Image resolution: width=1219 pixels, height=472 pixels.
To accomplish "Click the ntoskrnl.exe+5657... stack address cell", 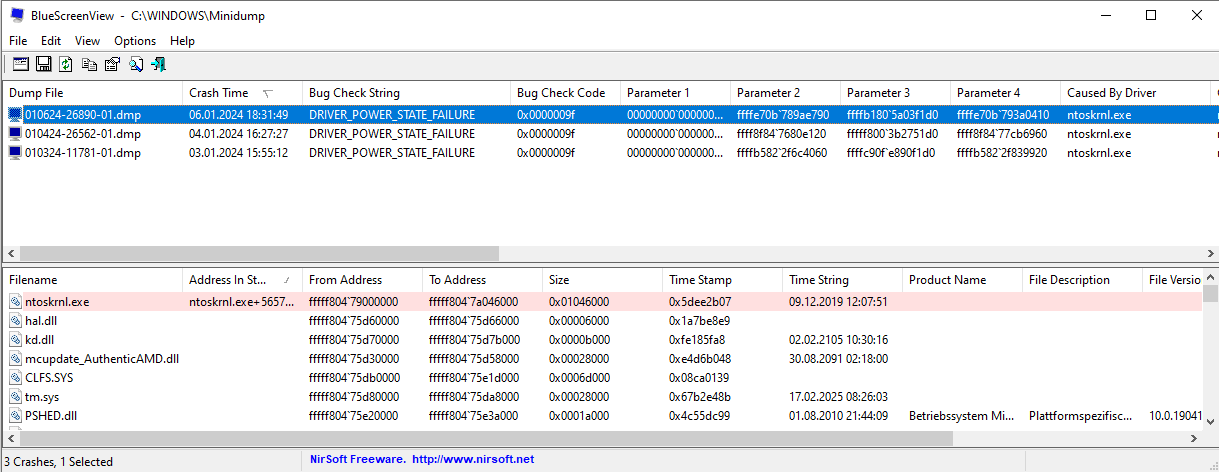I will click(x=242, y=302).
